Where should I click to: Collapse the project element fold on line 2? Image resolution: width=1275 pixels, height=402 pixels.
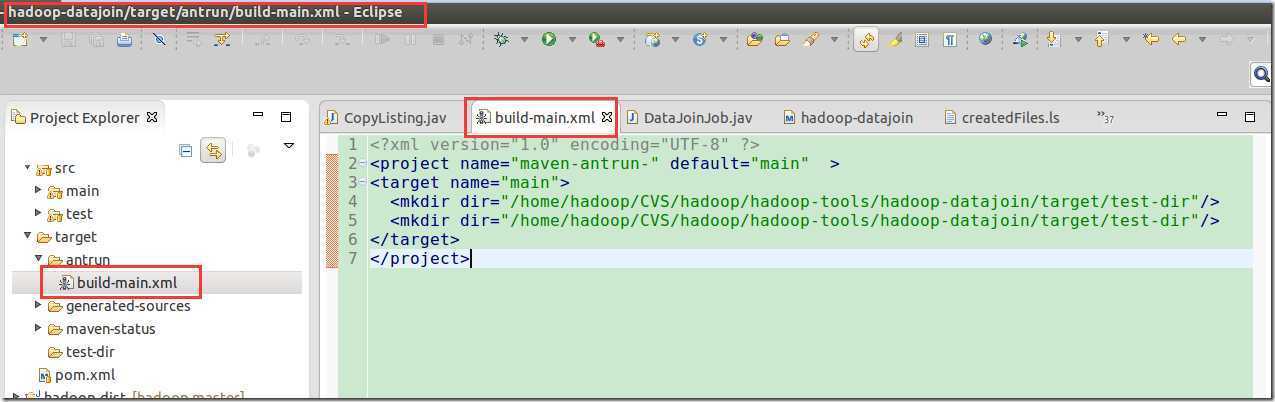(361, 163)
